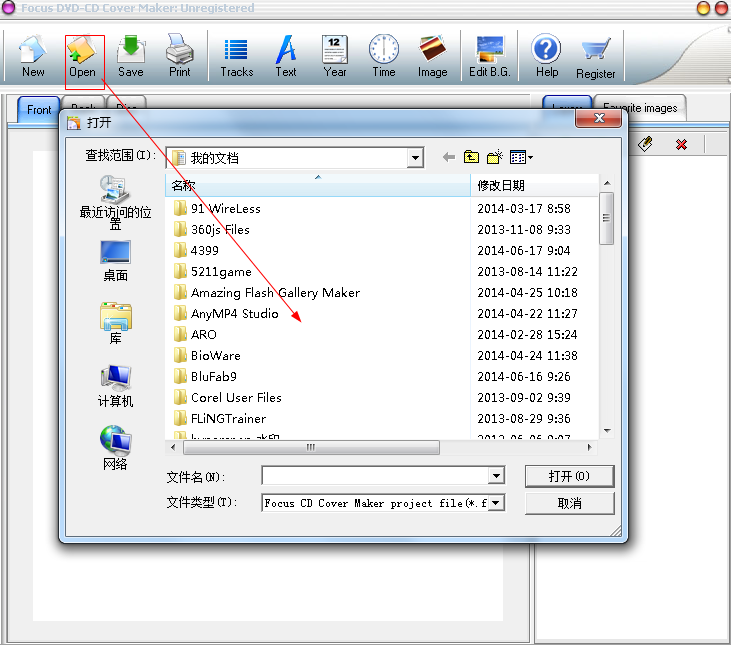Expand the file name combo box

496,476
